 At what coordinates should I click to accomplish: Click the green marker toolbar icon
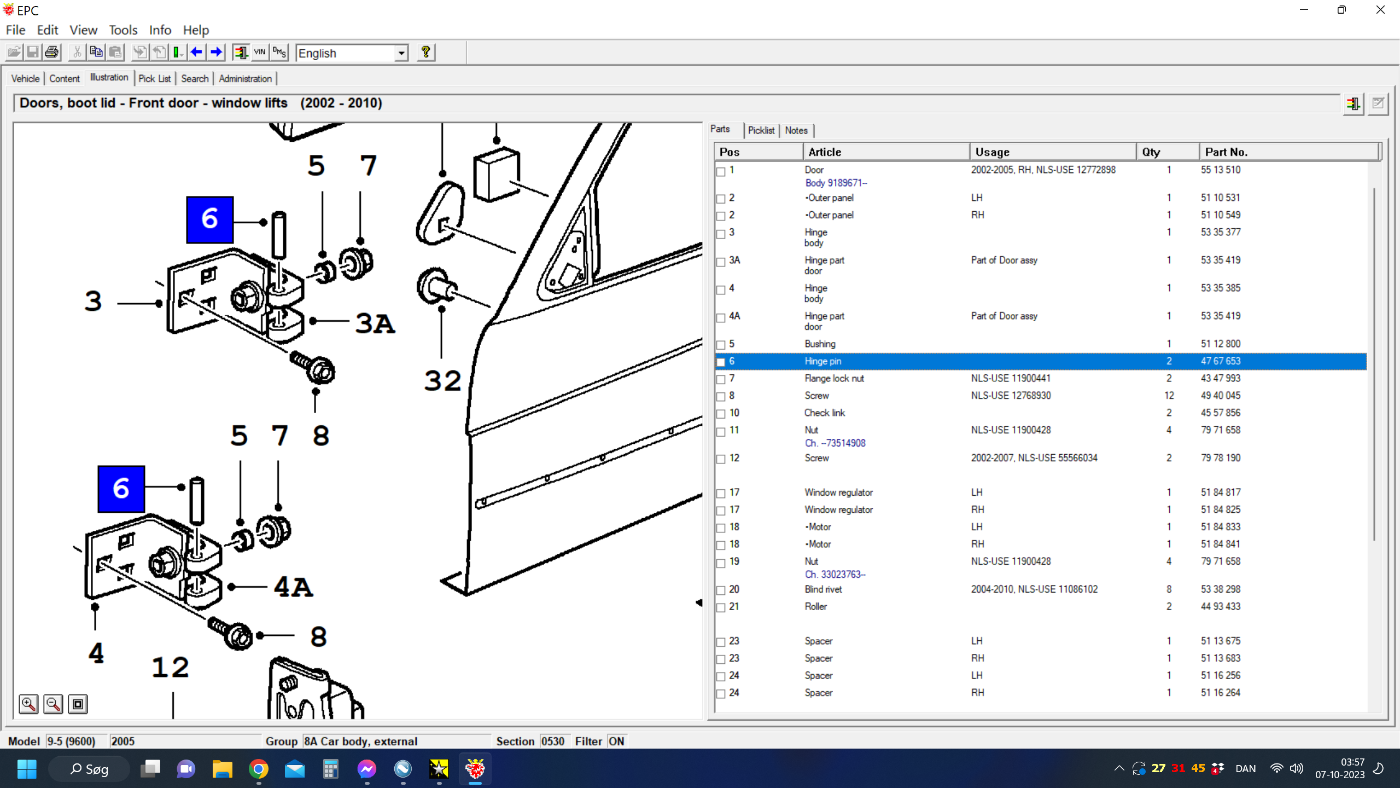178,52
